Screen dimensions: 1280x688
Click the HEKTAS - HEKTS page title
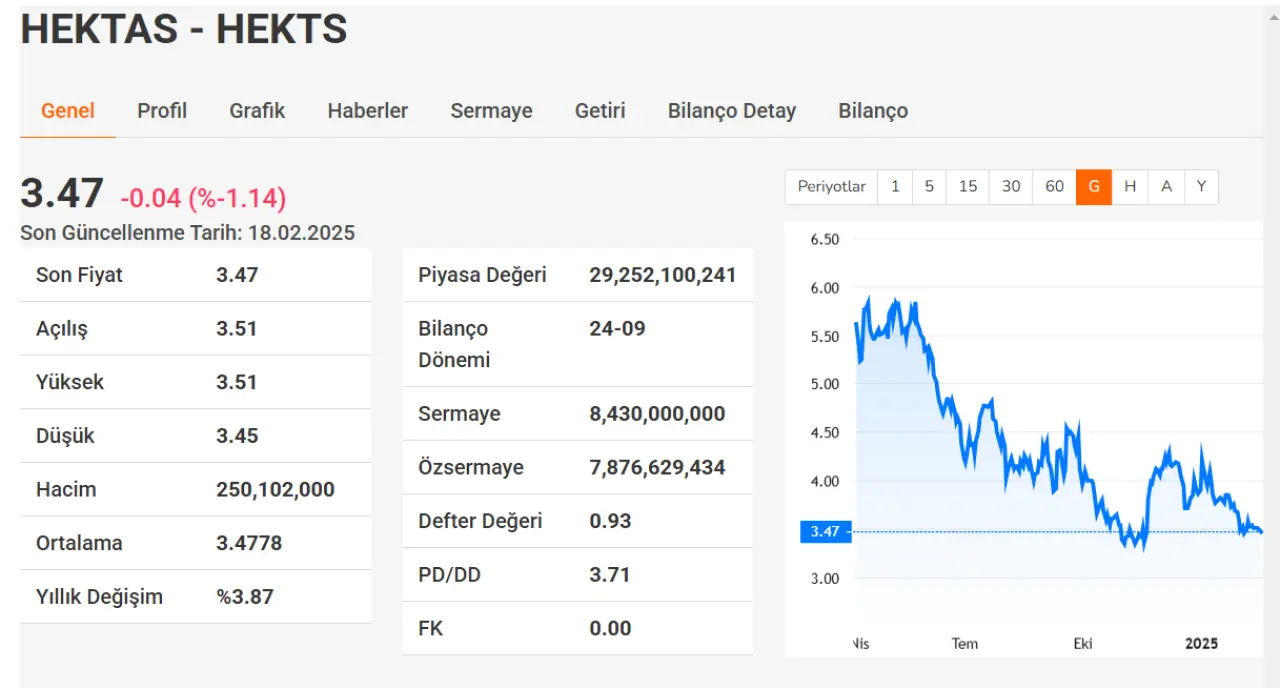[184, 30]
